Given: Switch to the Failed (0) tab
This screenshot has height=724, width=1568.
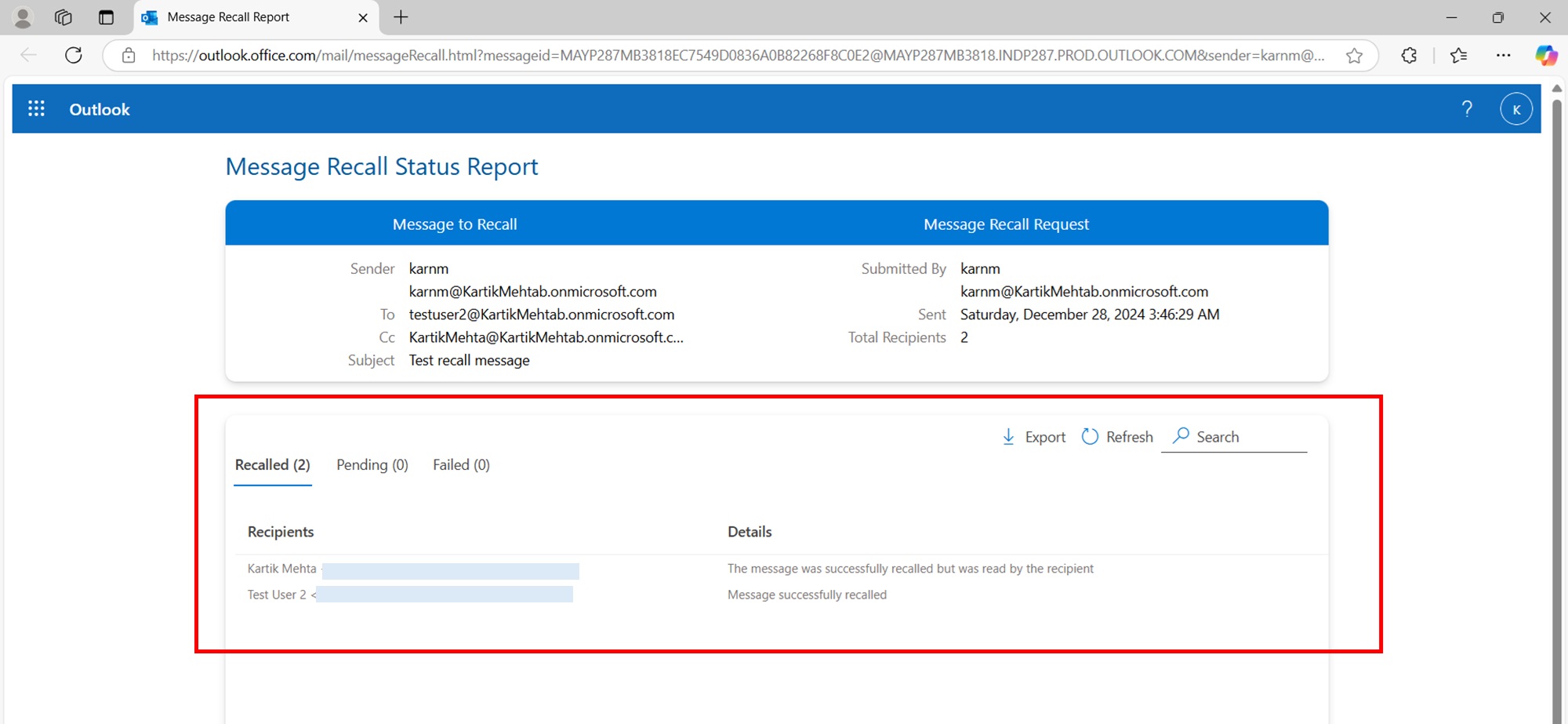Looking at the screenshot, I should click(x=461, y=465).
